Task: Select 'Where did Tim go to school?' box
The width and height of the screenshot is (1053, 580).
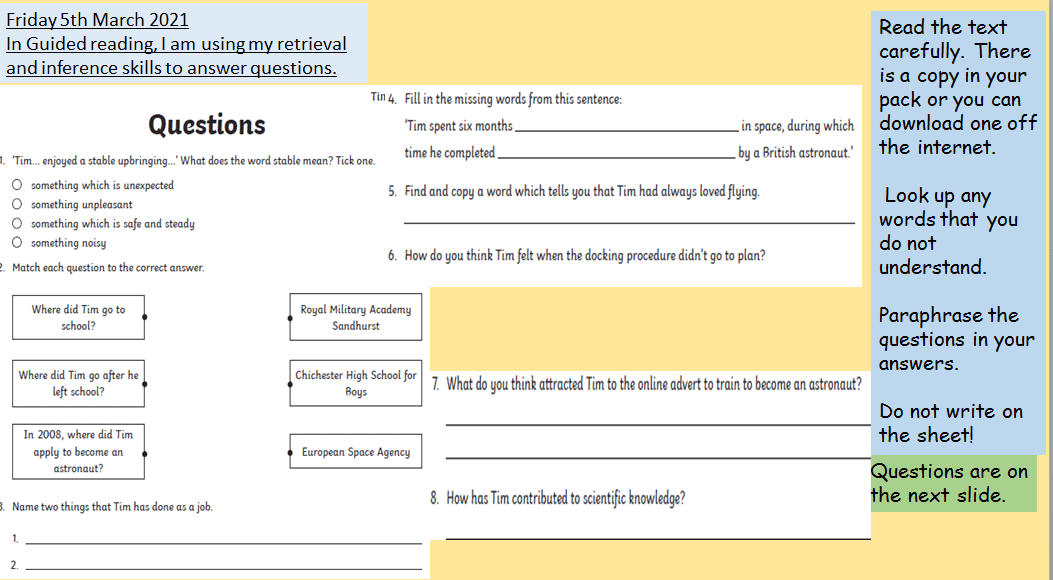Action: [x=78, y=318]
